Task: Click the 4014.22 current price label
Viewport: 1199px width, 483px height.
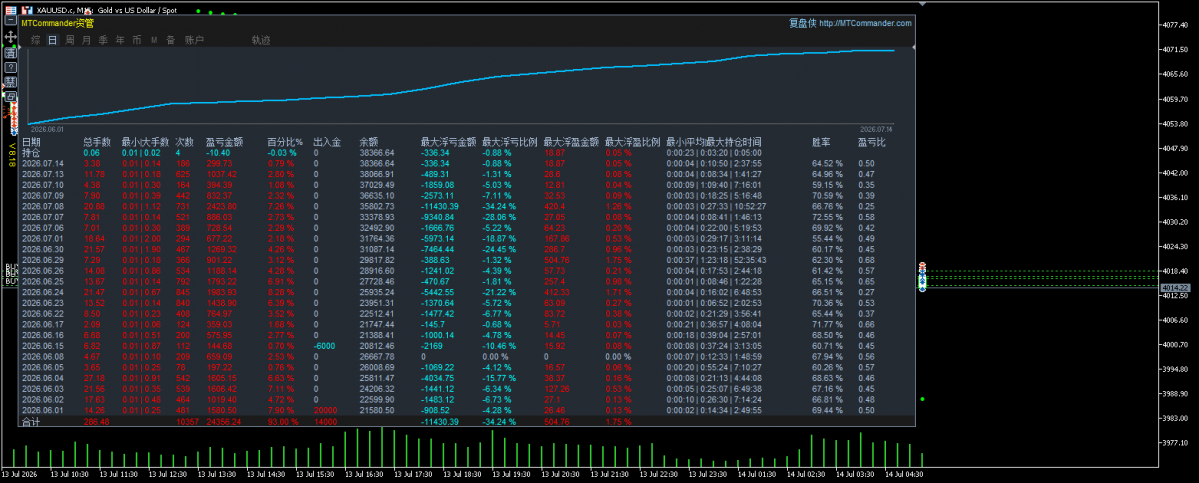Action: tap(1175, 288)
